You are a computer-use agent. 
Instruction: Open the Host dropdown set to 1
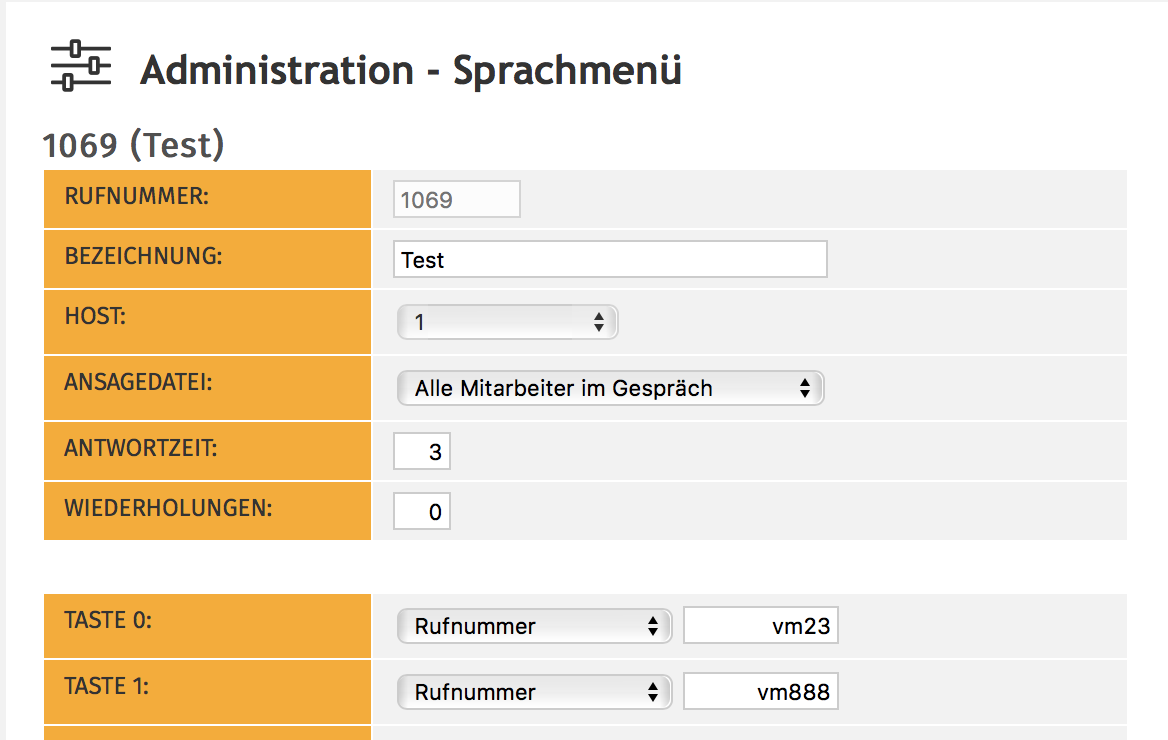tap(507, 322)
